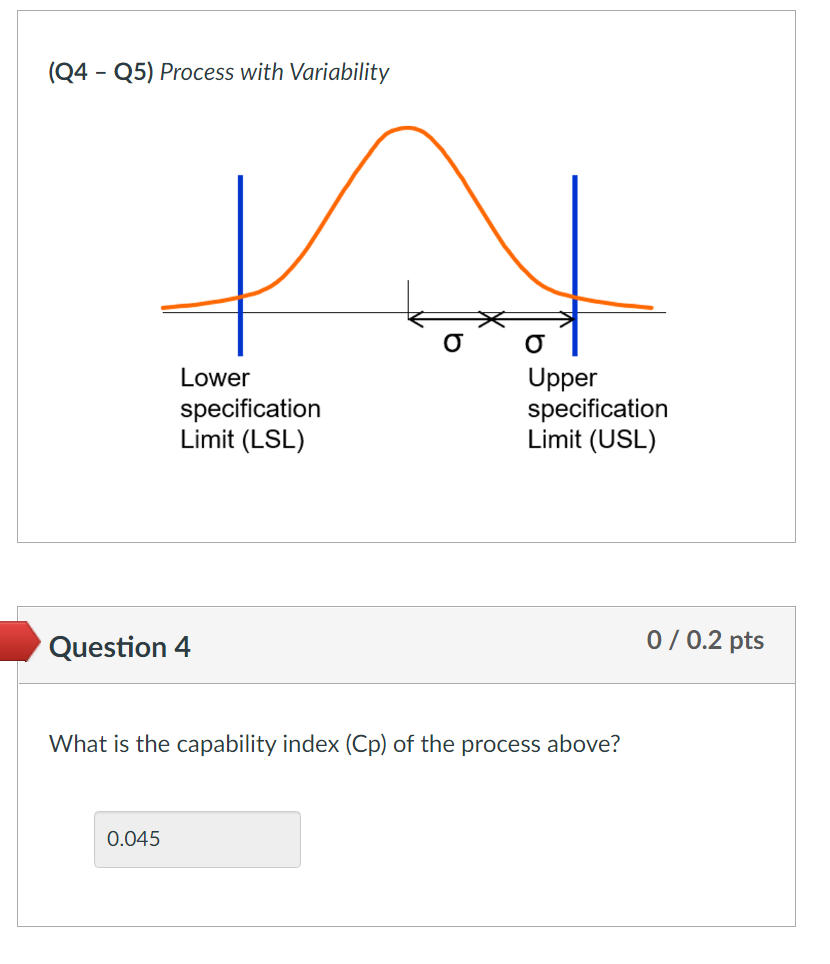Click the 0 / 0.2 pts score label

705,641
